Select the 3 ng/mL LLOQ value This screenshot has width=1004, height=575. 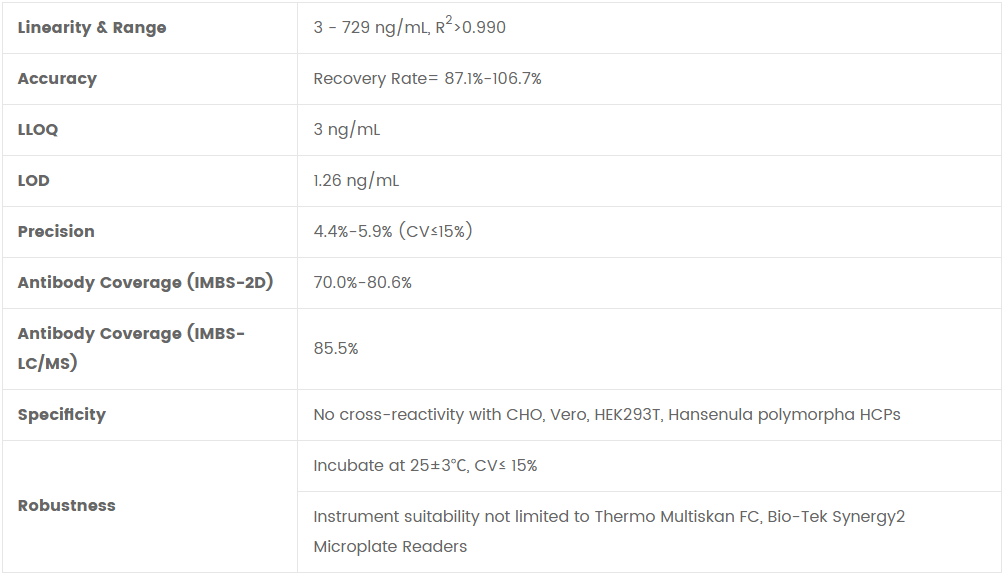point(347,130)
